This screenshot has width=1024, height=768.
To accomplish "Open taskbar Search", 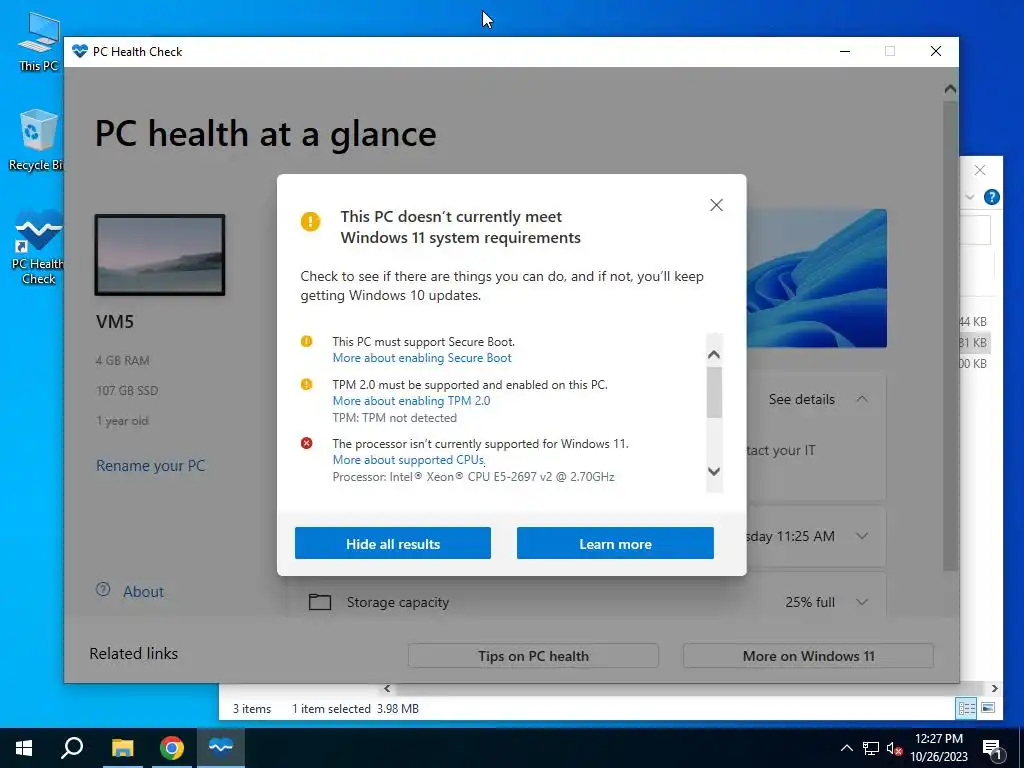I will [x=72, y=748].
